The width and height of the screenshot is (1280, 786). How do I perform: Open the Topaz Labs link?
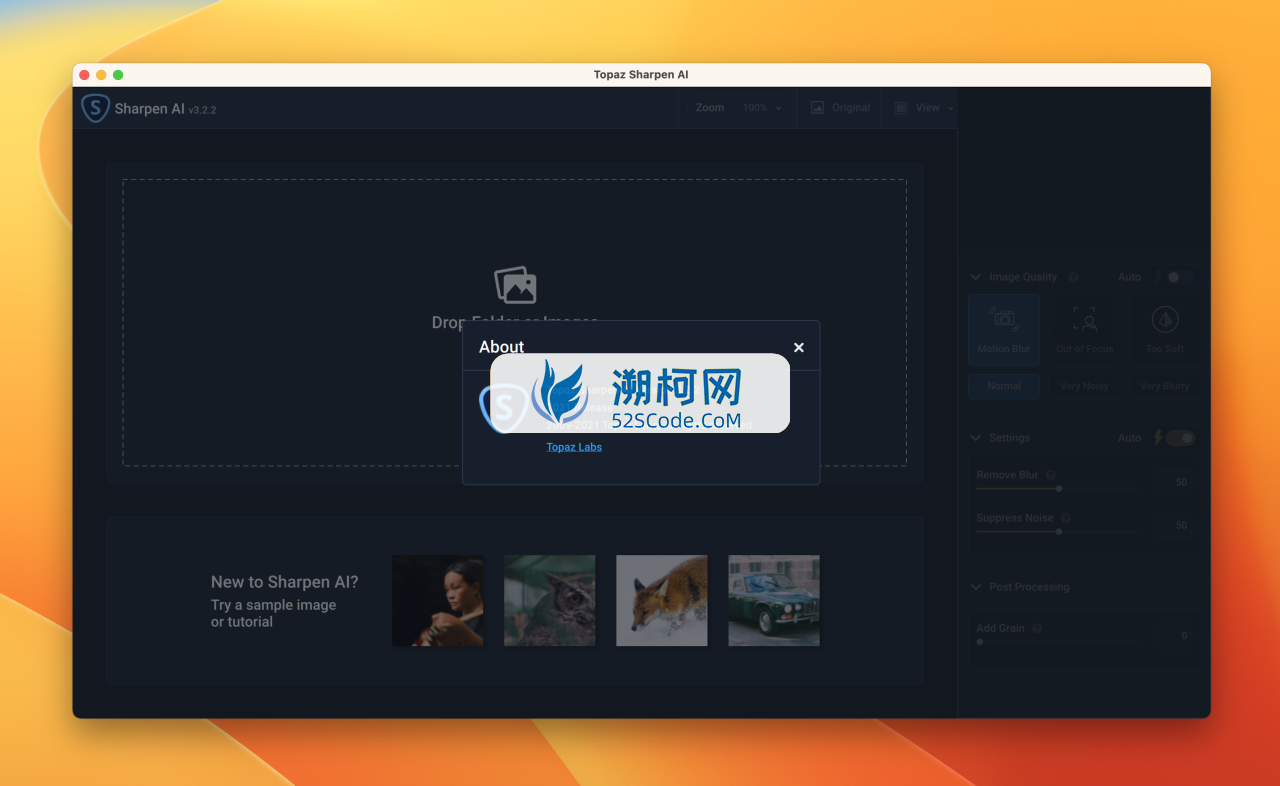pyautogui.click(x=574, y=447)
